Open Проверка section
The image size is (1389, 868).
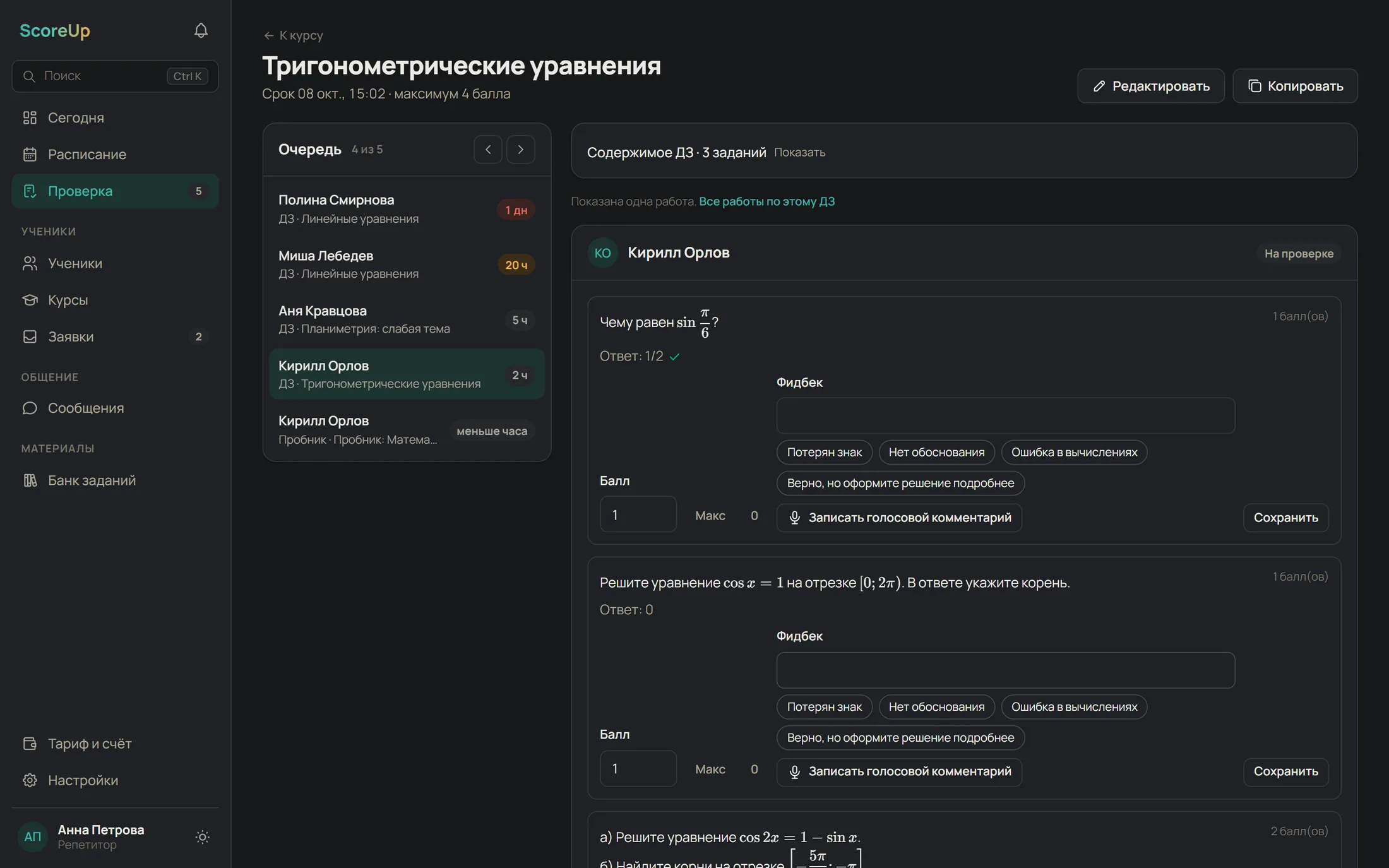115,191
